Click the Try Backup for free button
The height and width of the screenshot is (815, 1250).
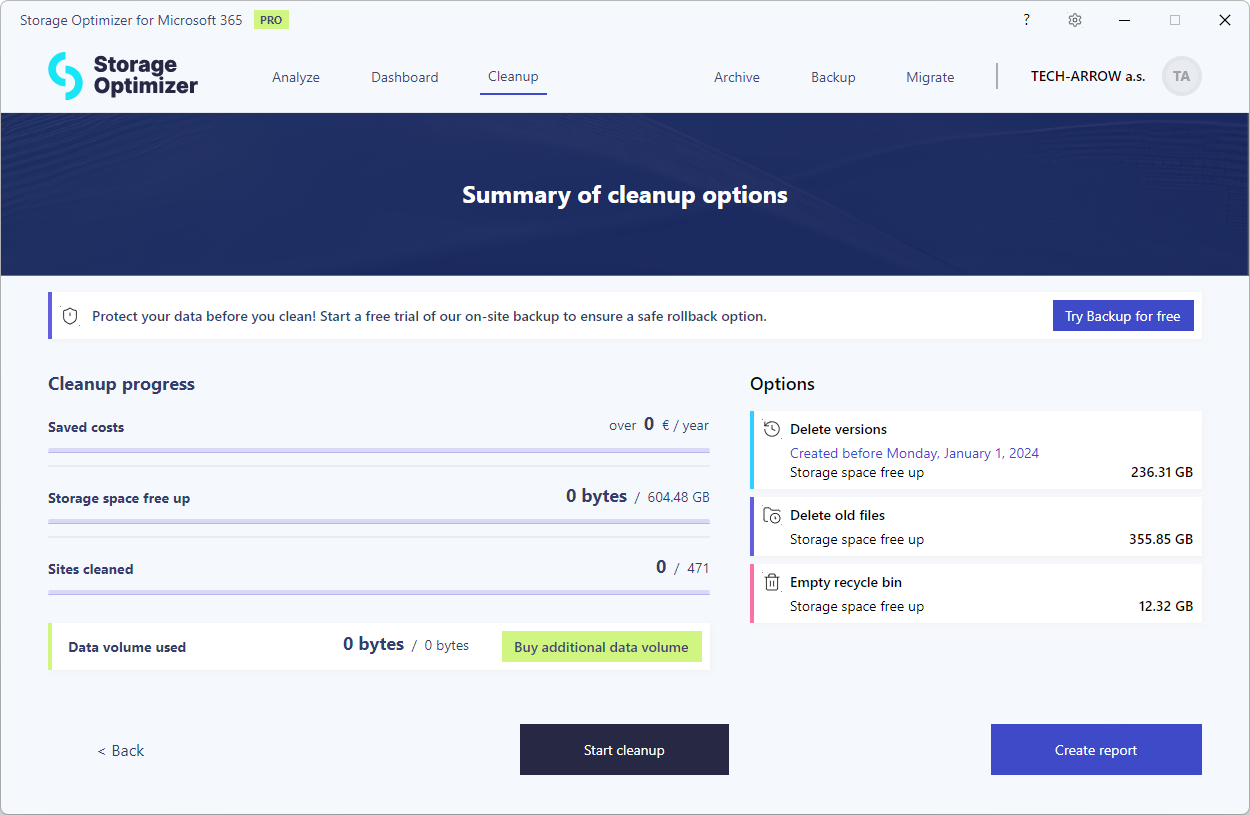(x=1122, y=315)
